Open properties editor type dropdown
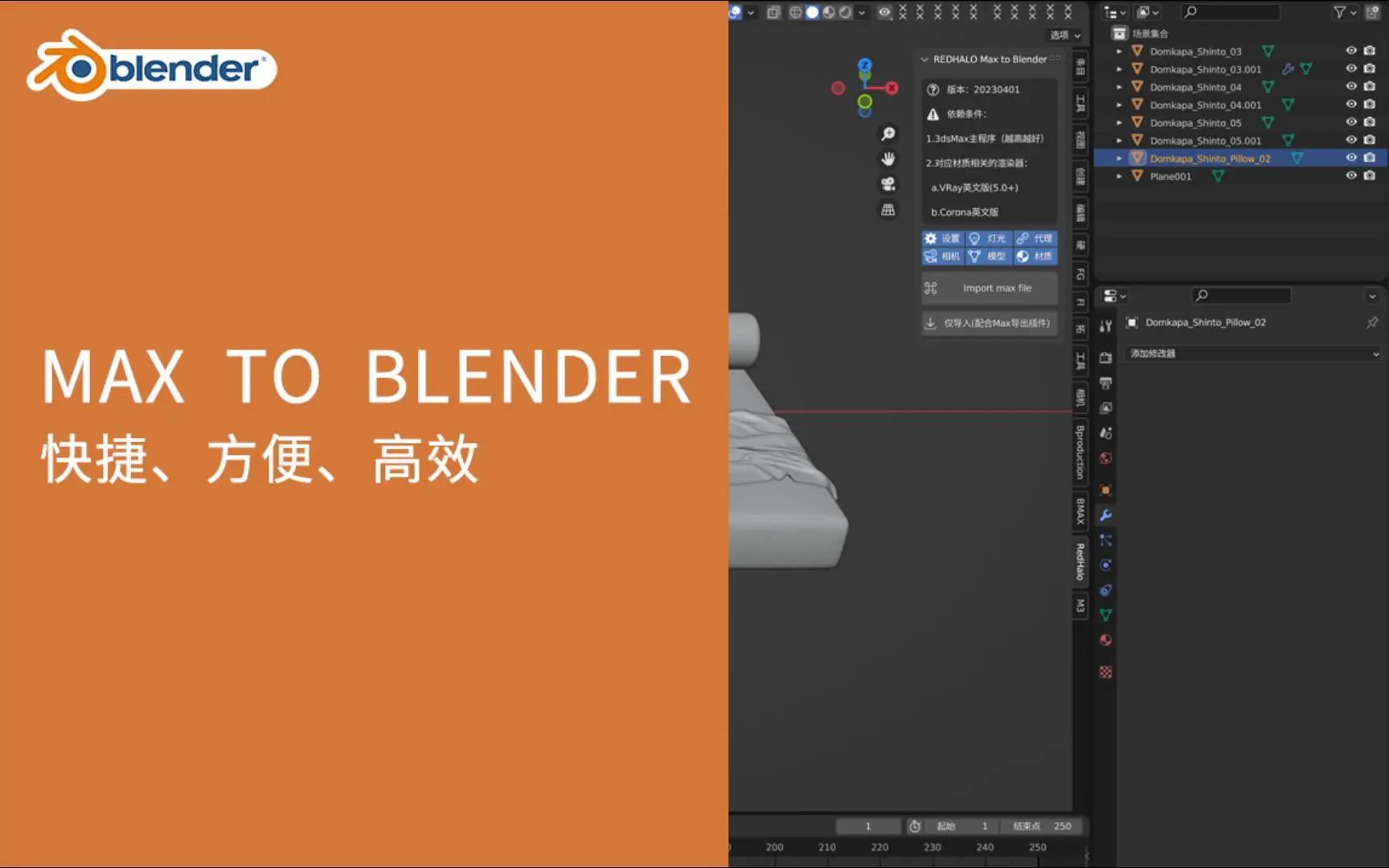1389x868 pixels. click(x=1114, y=296)
